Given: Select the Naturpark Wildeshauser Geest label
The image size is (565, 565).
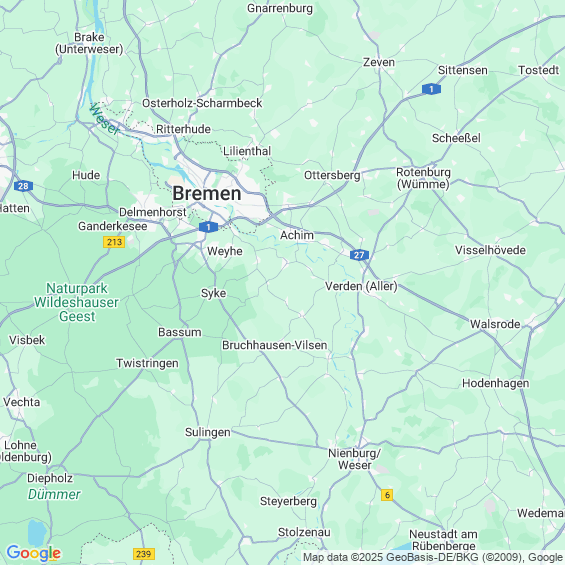Looking at the screenshot, I should tap(76, 302).
